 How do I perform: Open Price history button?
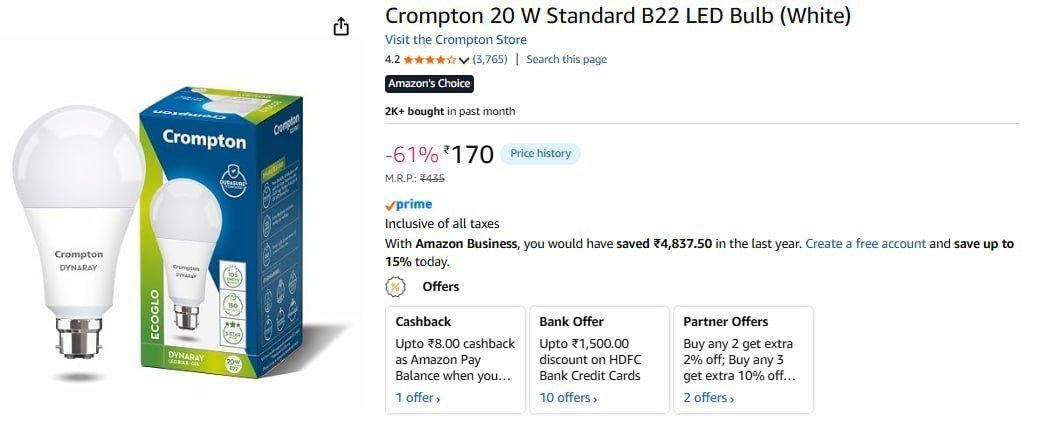[x=540, y=154]
